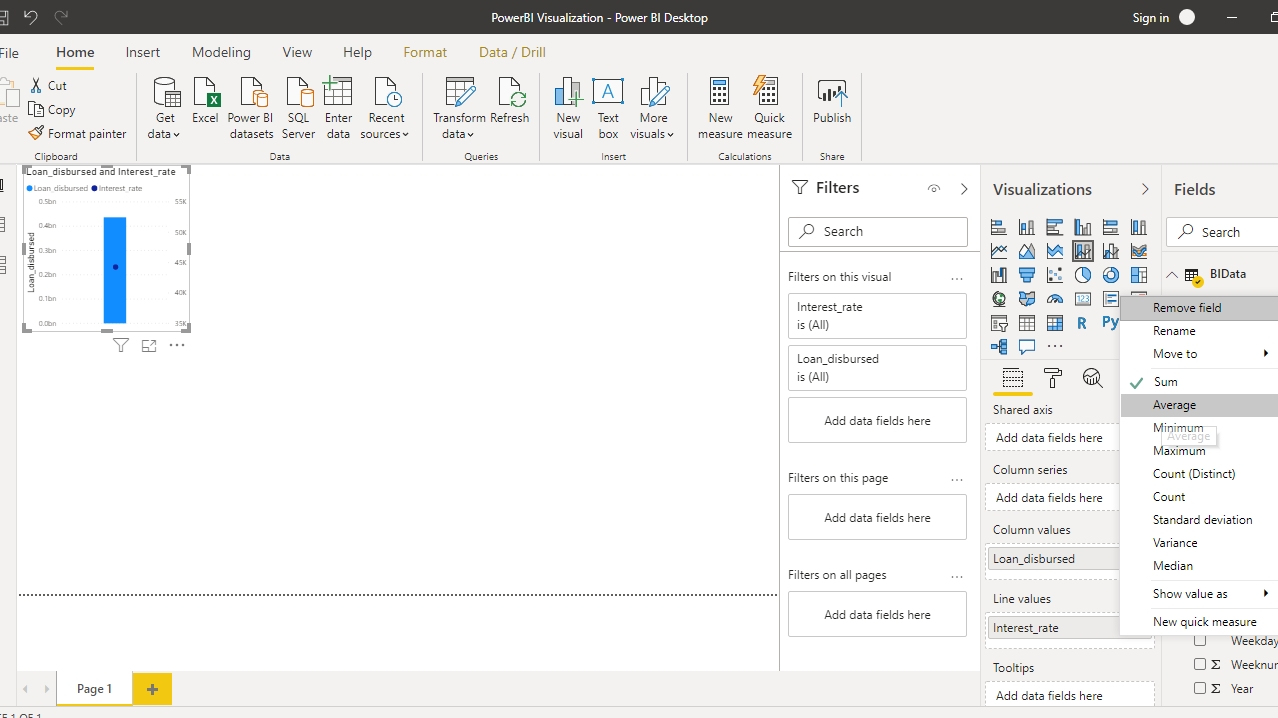Viewport: 1278px width, 718px height.
Task: Click Remove field in context menu
Action: point(1187,308)
